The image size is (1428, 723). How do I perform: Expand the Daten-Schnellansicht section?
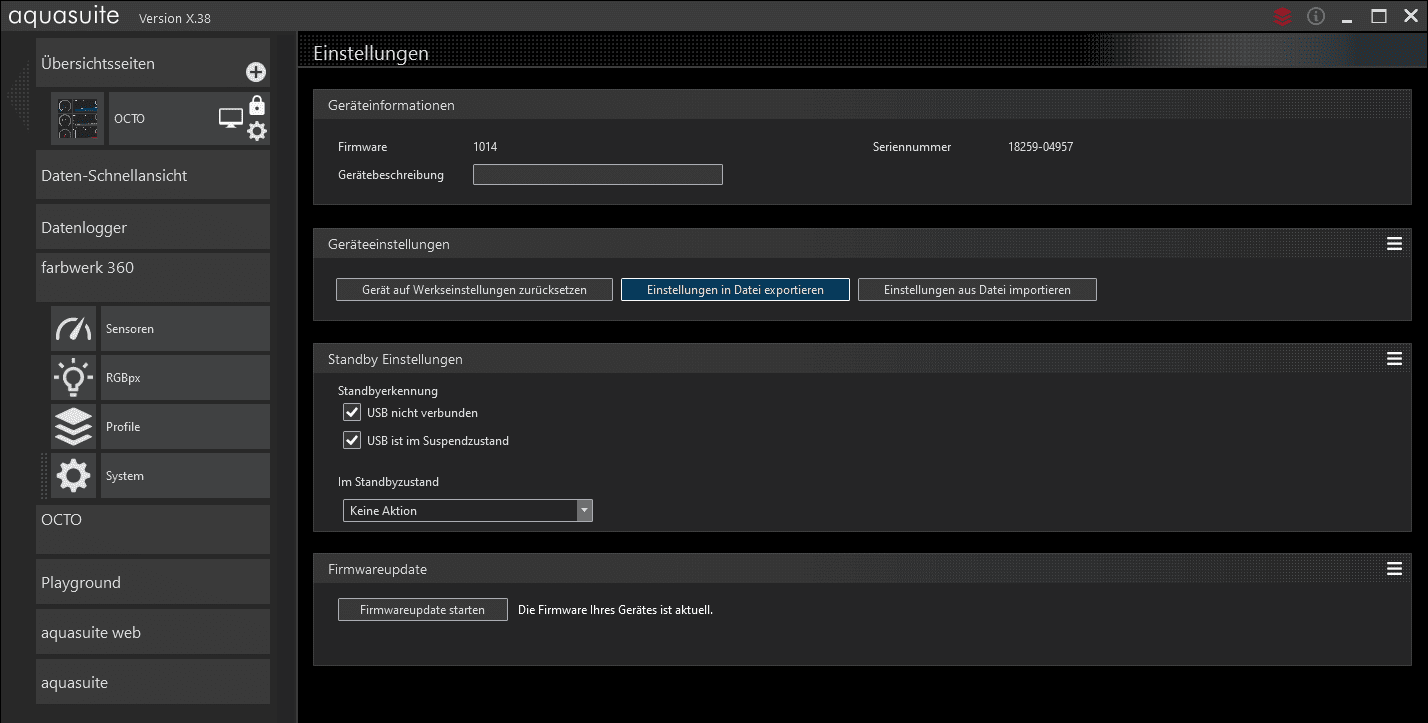click(x=153, y=175)
